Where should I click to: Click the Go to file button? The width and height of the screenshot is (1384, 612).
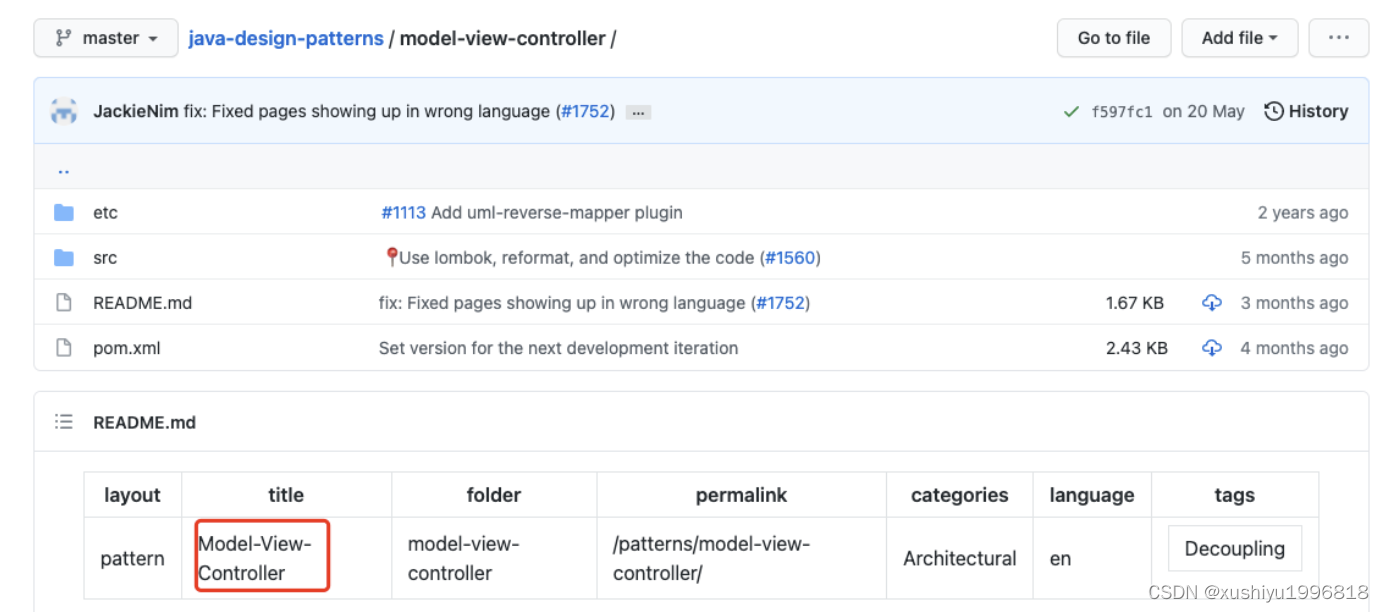coord(1113,38)
